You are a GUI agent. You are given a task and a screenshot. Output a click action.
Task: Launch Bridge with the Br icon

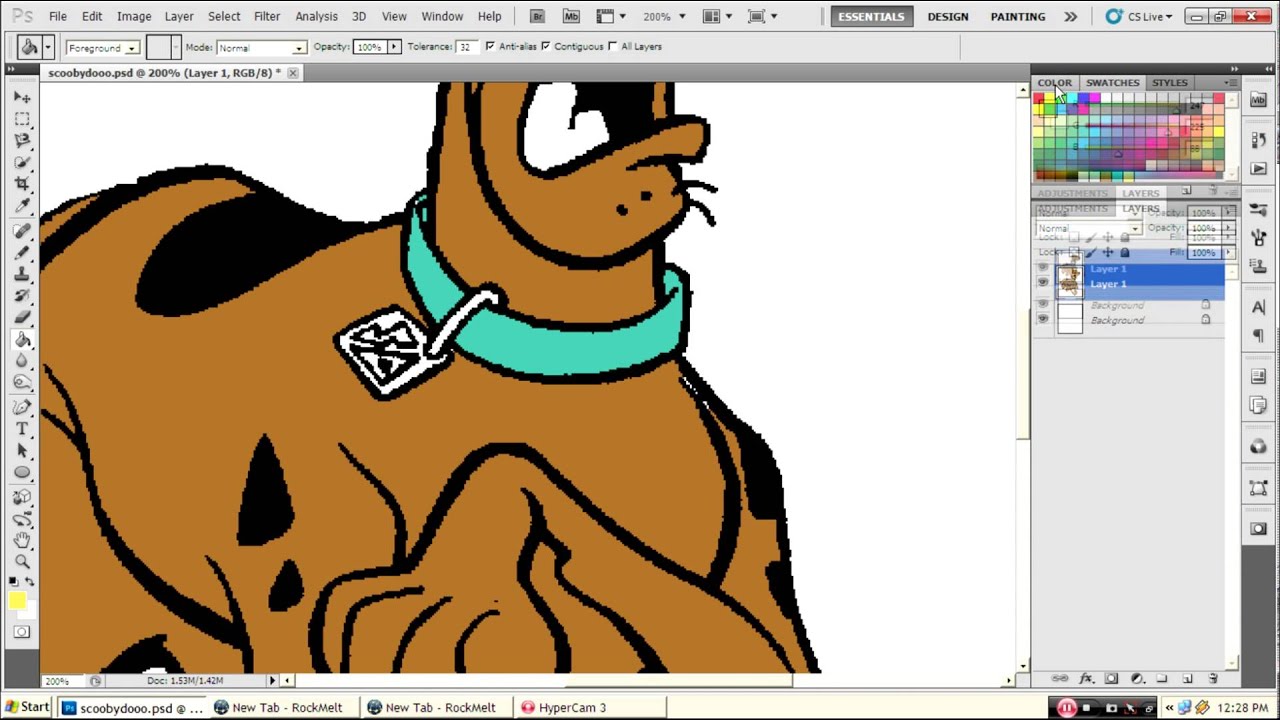pos(537,16)
